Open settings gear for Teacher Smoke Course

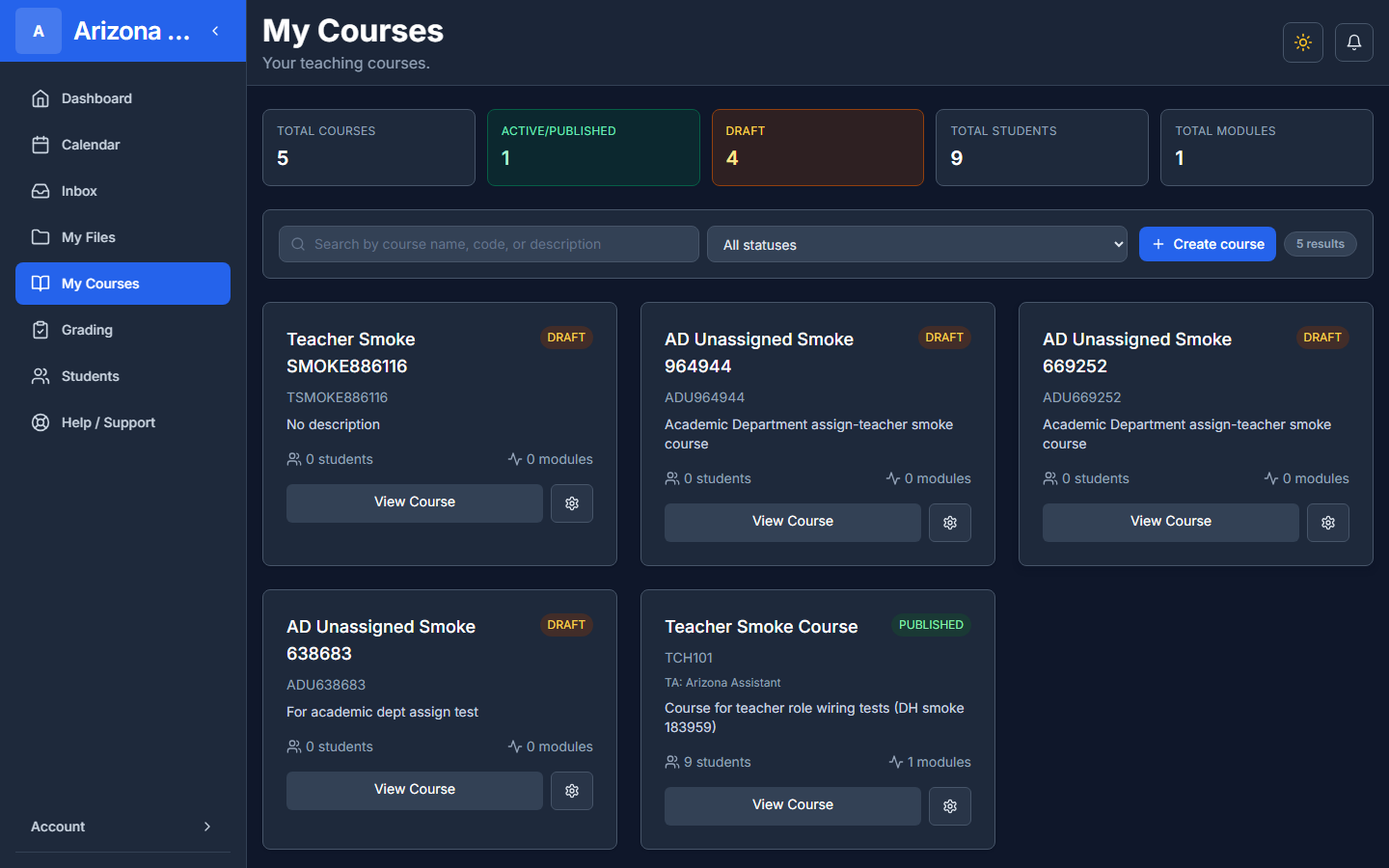(x=950, y=806)
